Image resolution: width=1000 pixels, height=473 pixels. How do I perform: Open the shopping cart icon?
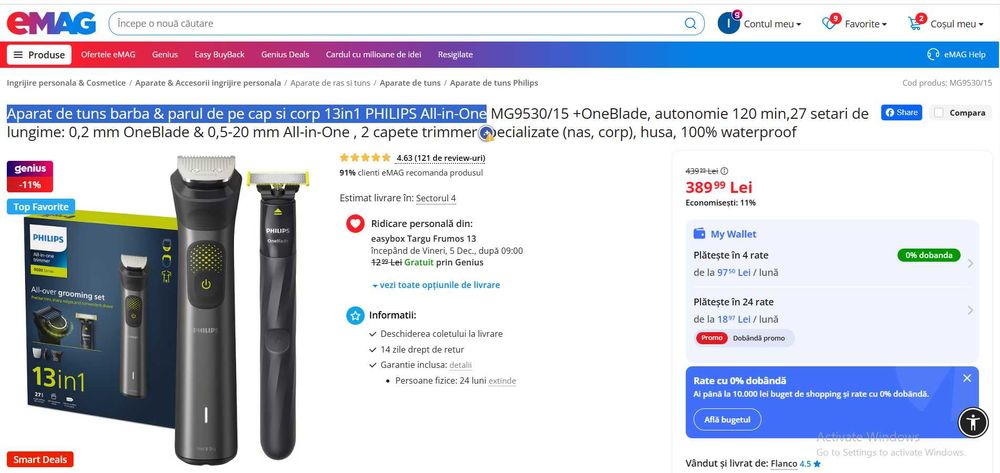click(x=915, y=23)
